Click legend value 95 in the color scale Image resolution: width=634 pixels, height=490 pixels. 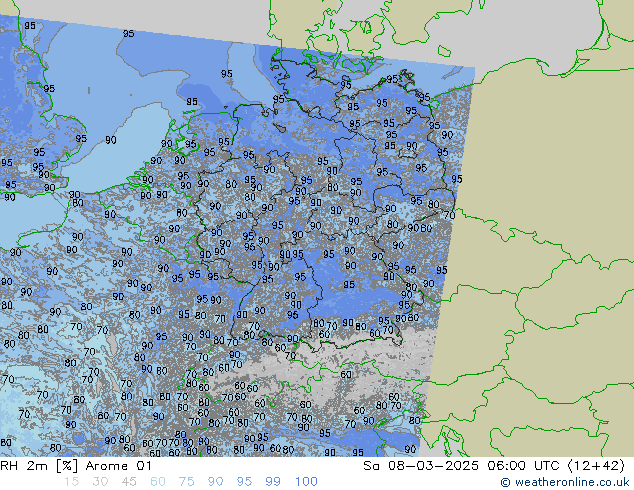click(244, 482)
